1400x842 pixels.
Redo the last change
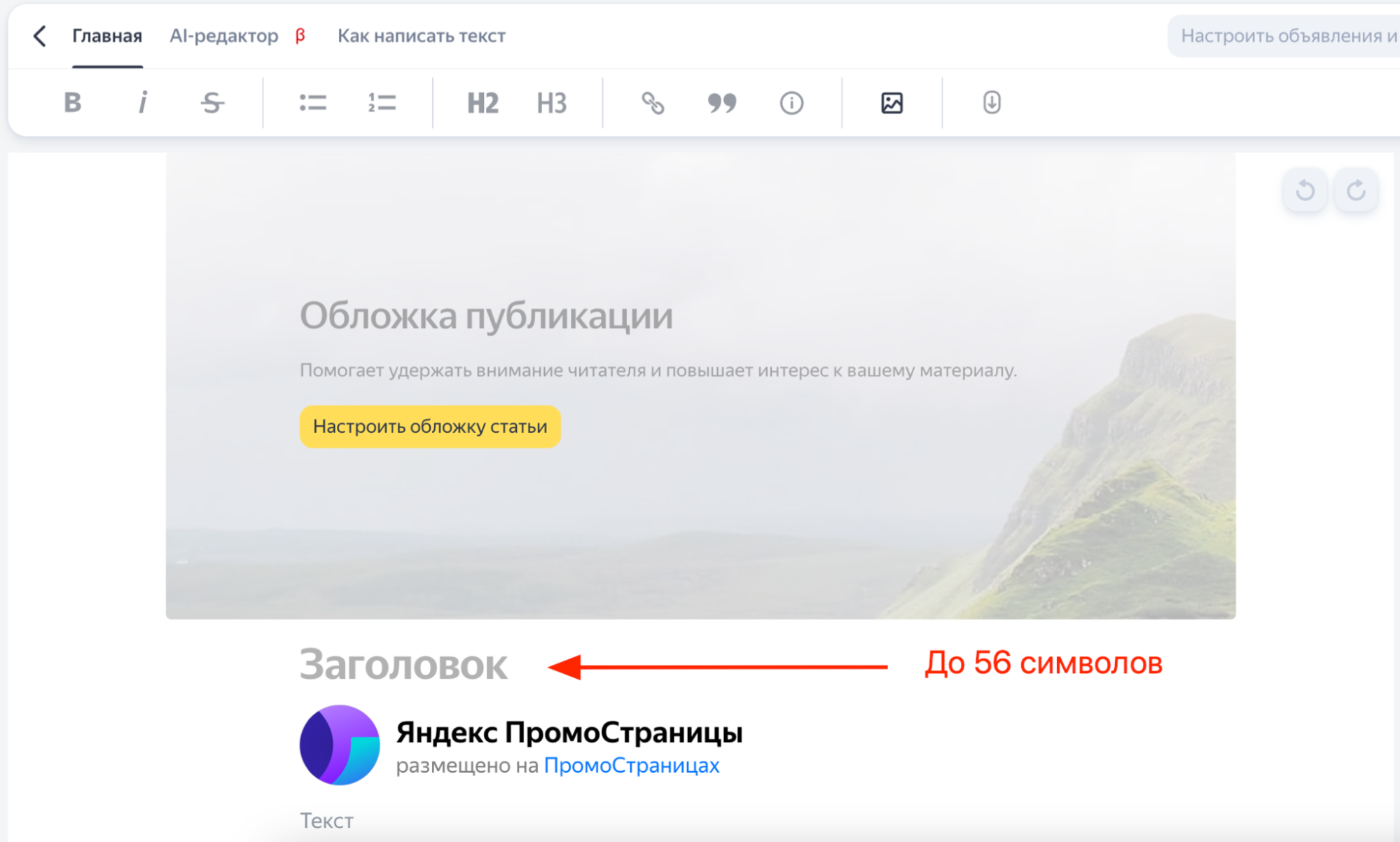click(1356, 190)
